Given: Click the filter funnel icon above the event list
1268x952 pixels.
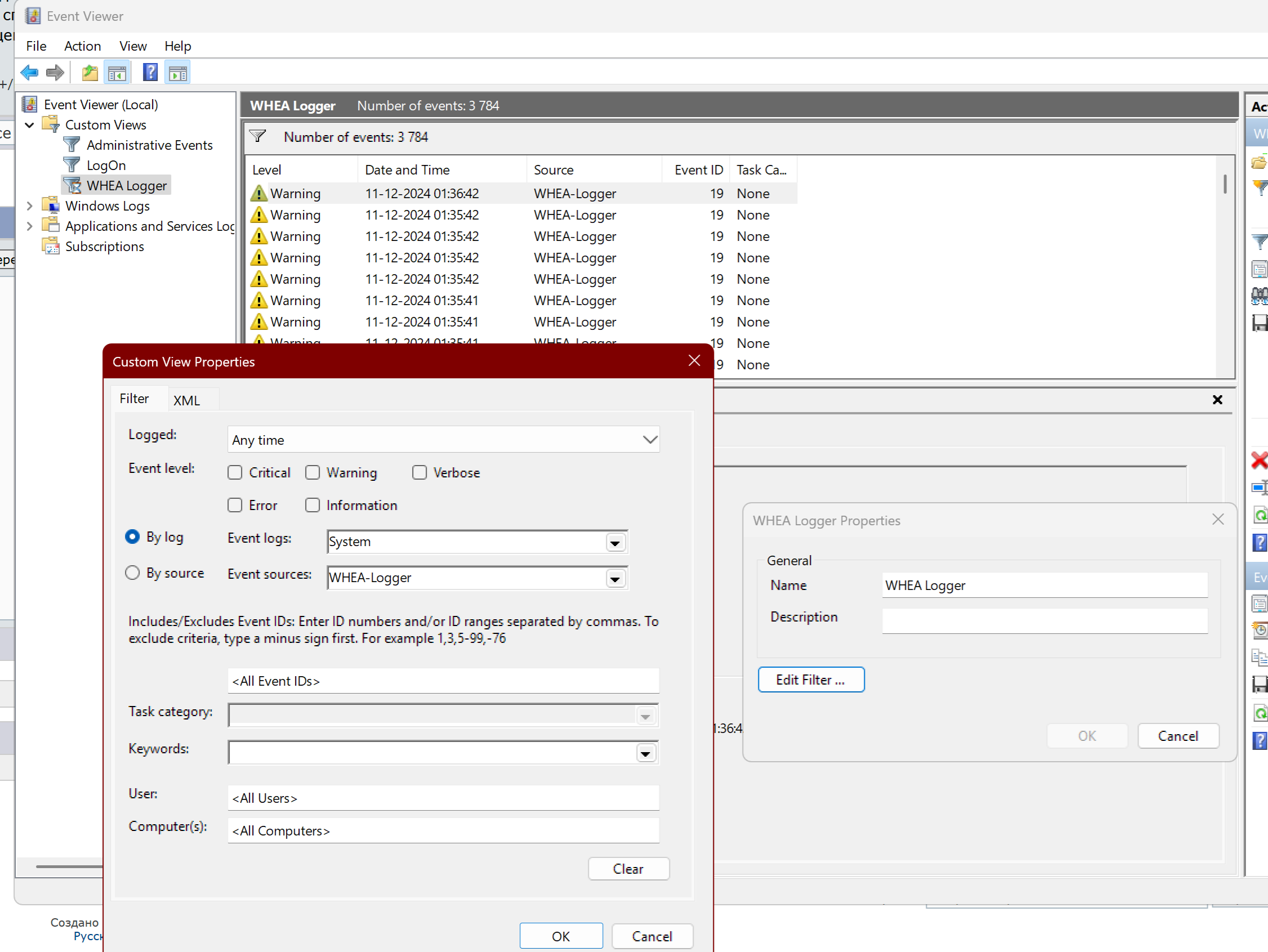Looking at the screenshot, I should pos(258,136).
